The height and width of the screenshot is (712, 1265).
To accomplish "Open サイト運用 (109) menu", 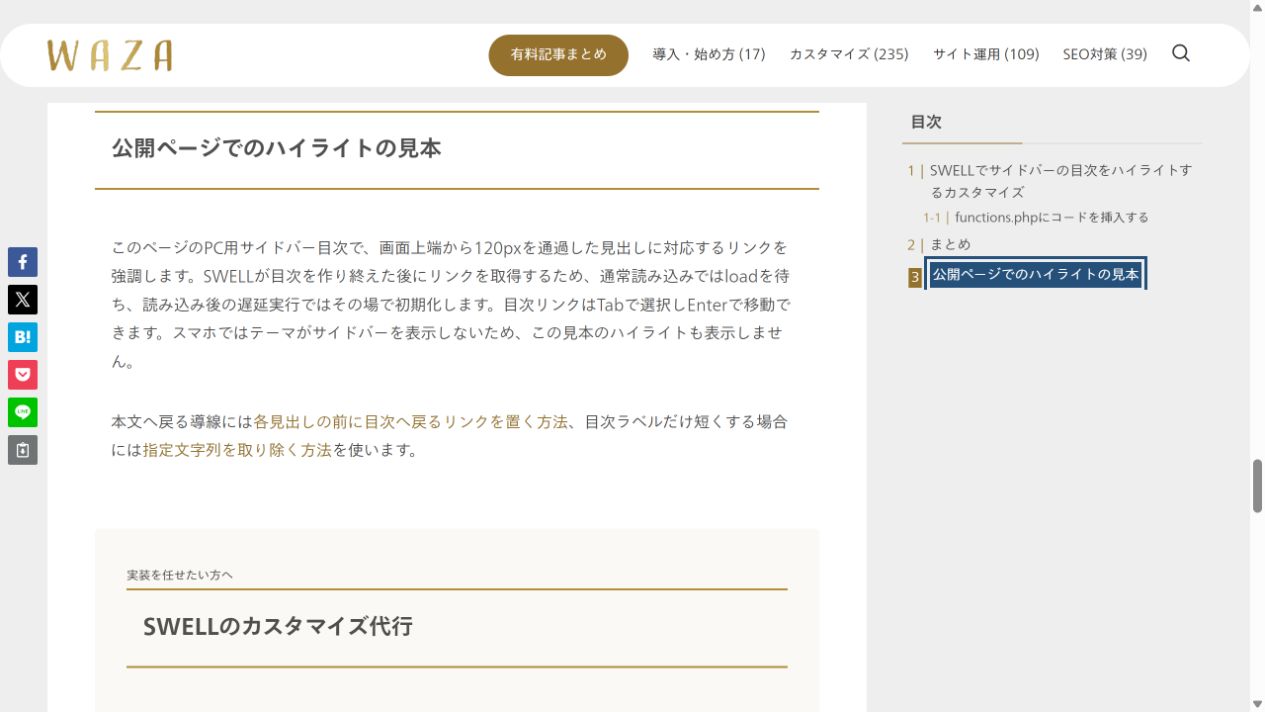I will click(986, 55).
